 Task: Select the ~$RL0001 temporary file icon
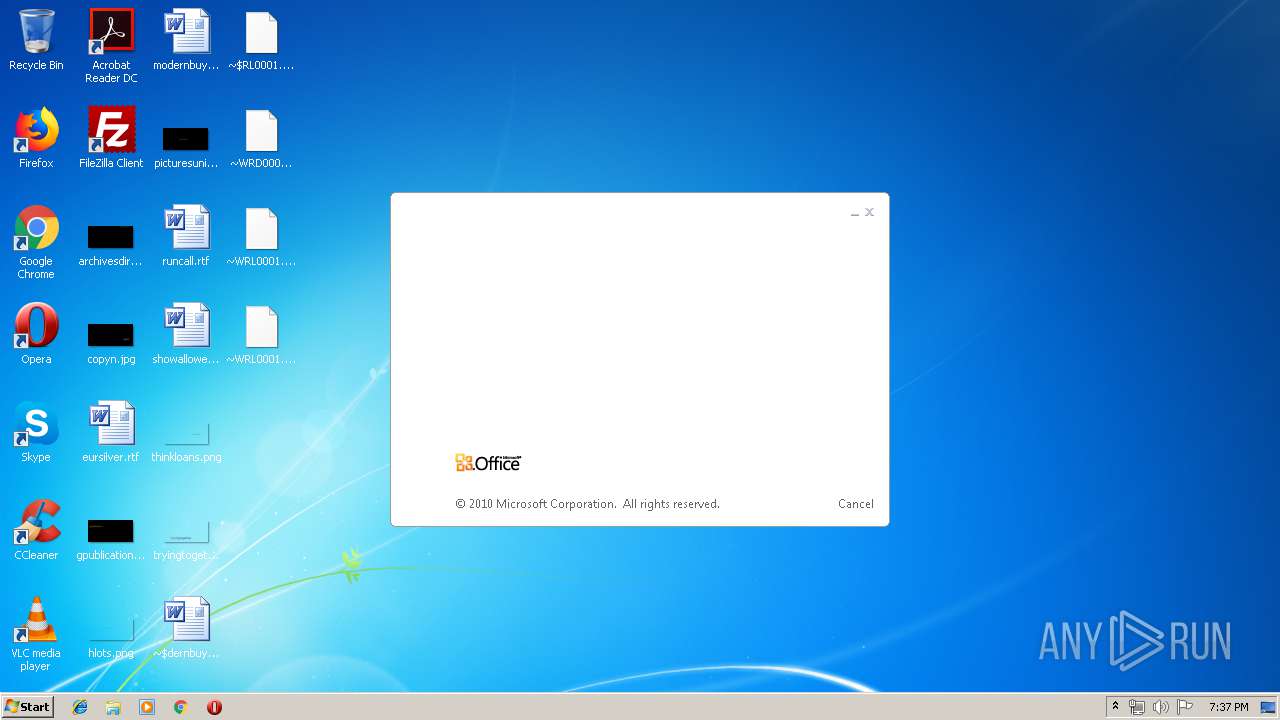pos(261,40)
